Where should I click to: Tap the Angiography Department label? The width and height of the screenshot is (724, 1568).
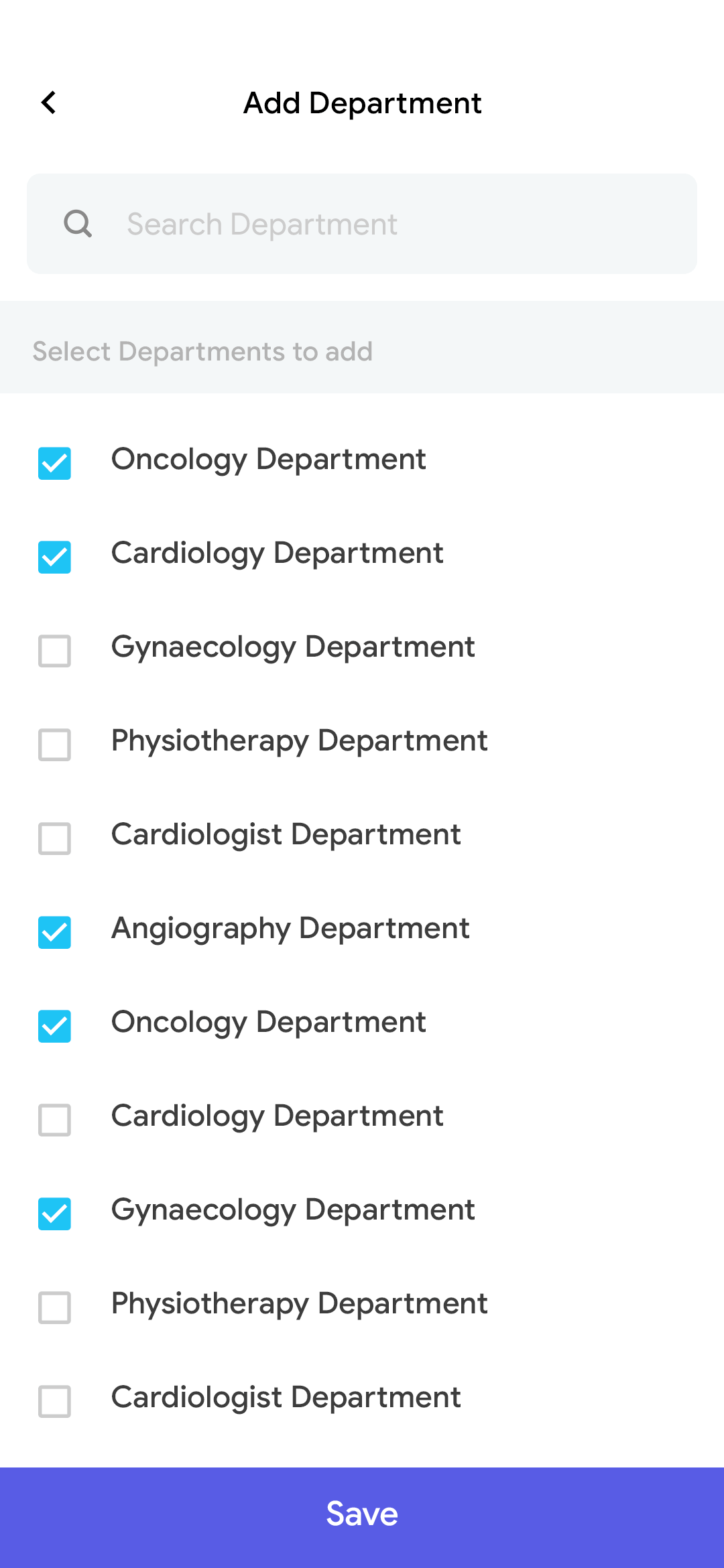290,929
